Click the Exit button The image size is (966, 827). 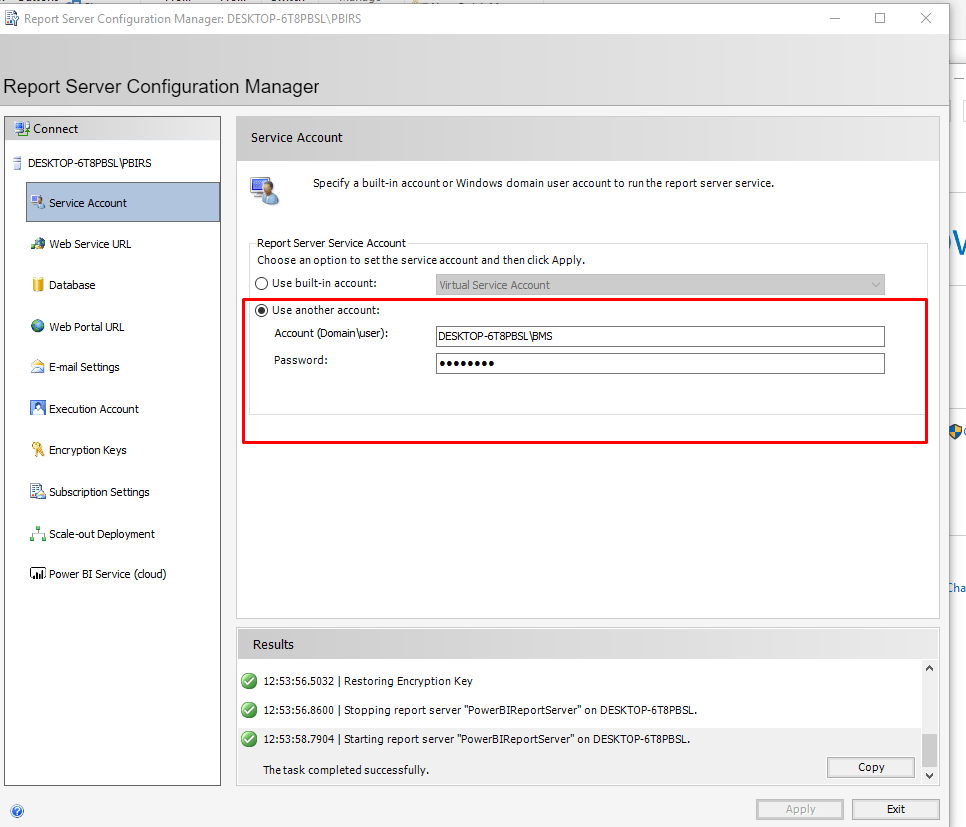coord(895,809)
